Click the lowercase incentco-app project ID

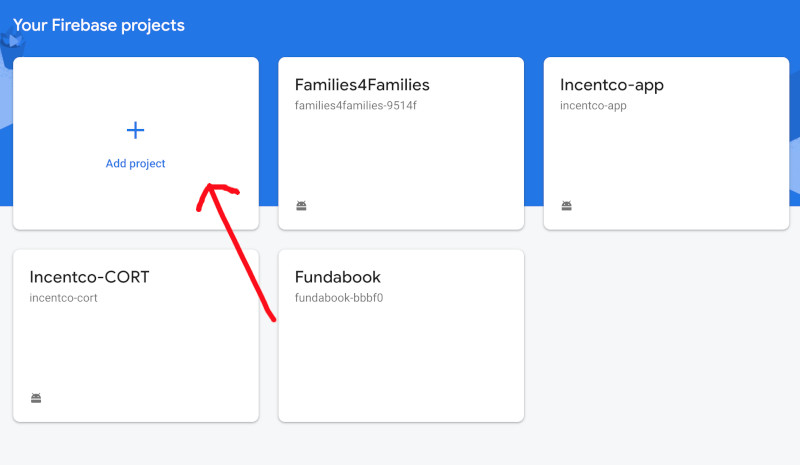tap(593, 106)
